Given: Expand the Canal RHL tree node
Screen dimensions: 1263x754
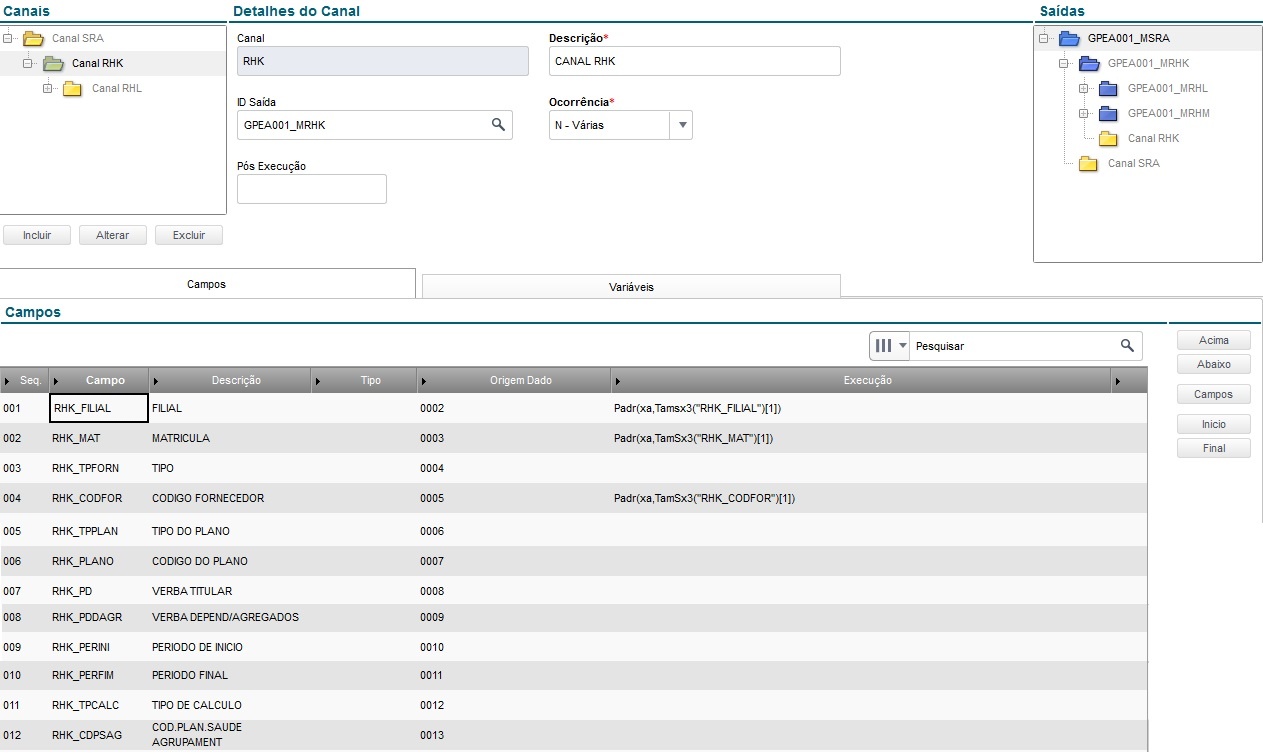Looking at the screenshot, I should click(47, 89).
